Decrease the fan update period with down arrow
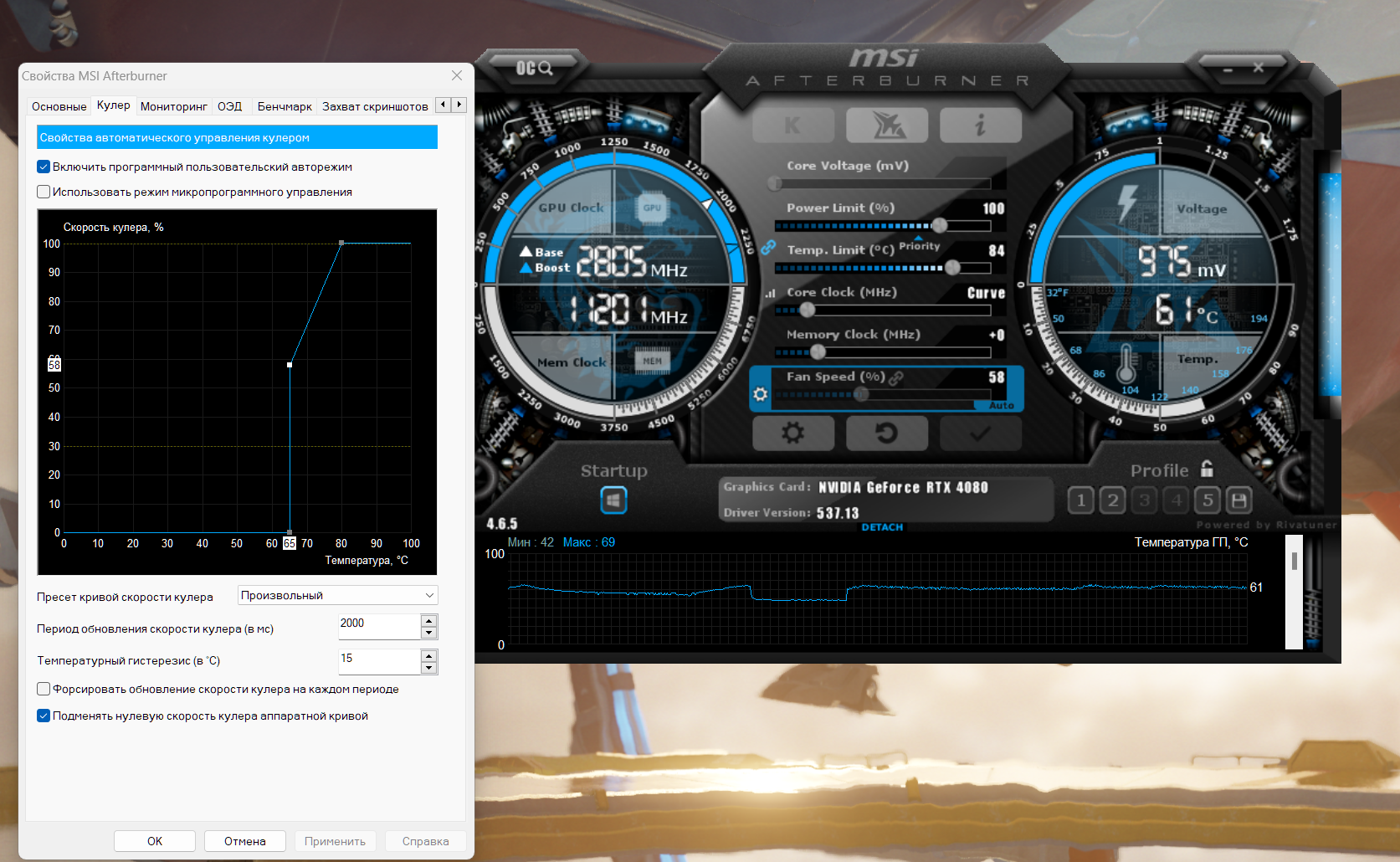Screen dimensions: 1400x862 429,633
